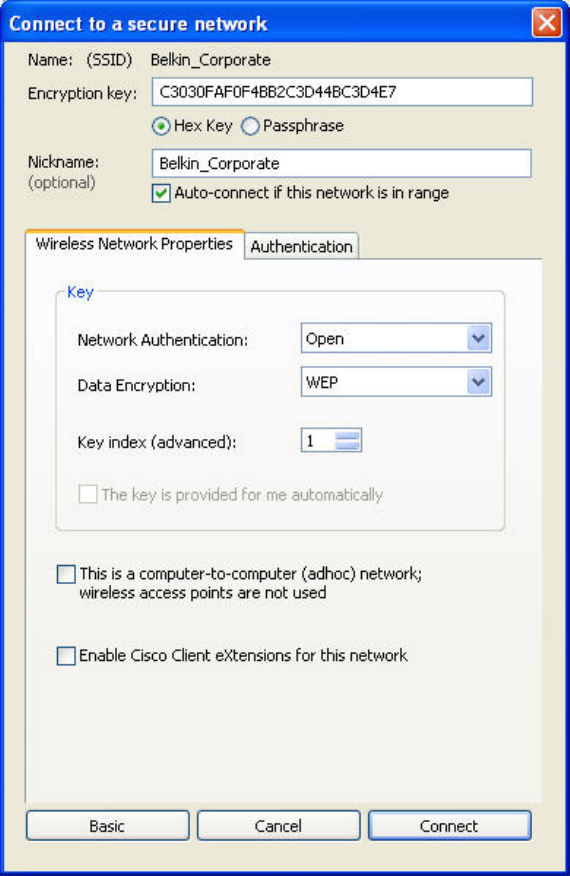Select the Wireless Network Properties tab
The height and width of the screenshot is (876, 570).
[x=134, y=244]
